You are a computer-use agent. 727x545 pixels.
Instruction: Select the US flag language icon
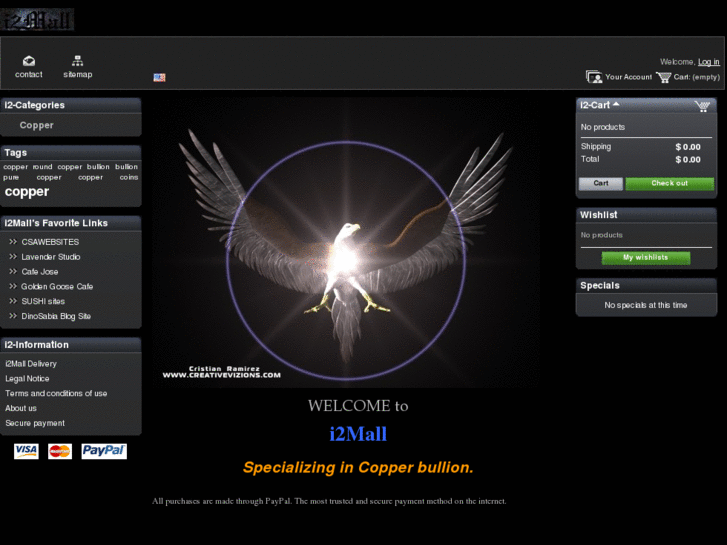click(x=159, y=77)
